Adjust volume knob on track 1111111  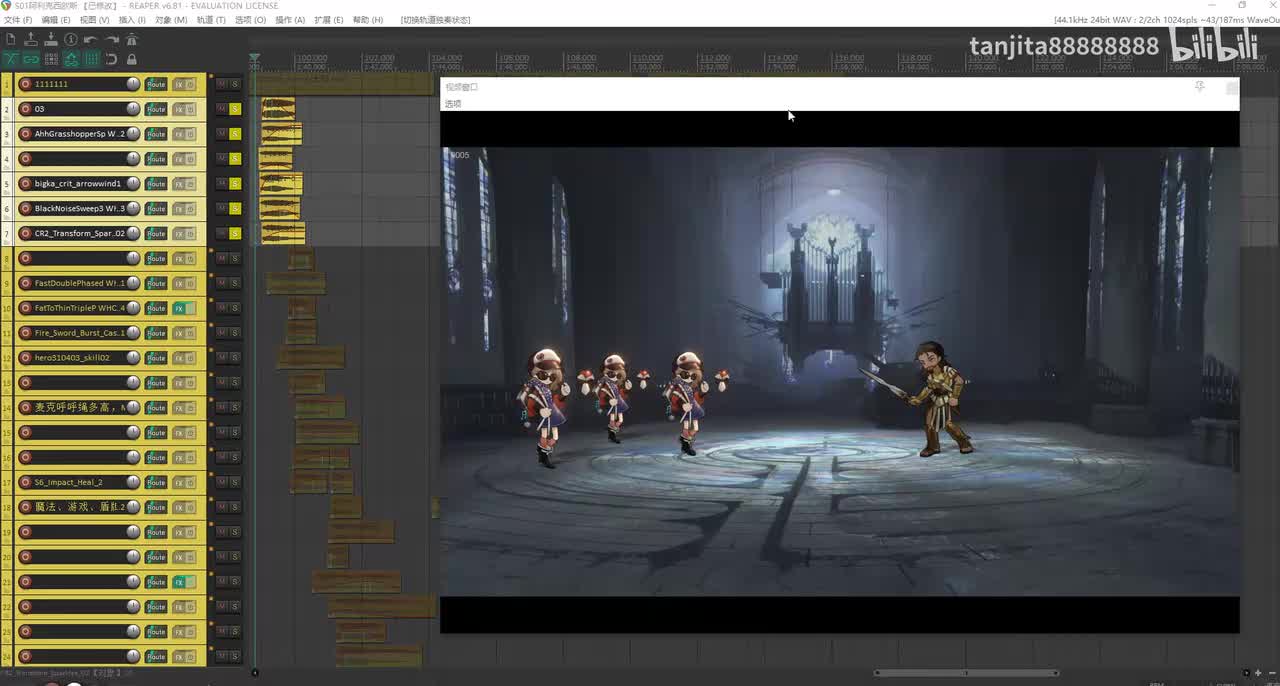point(132,84)
